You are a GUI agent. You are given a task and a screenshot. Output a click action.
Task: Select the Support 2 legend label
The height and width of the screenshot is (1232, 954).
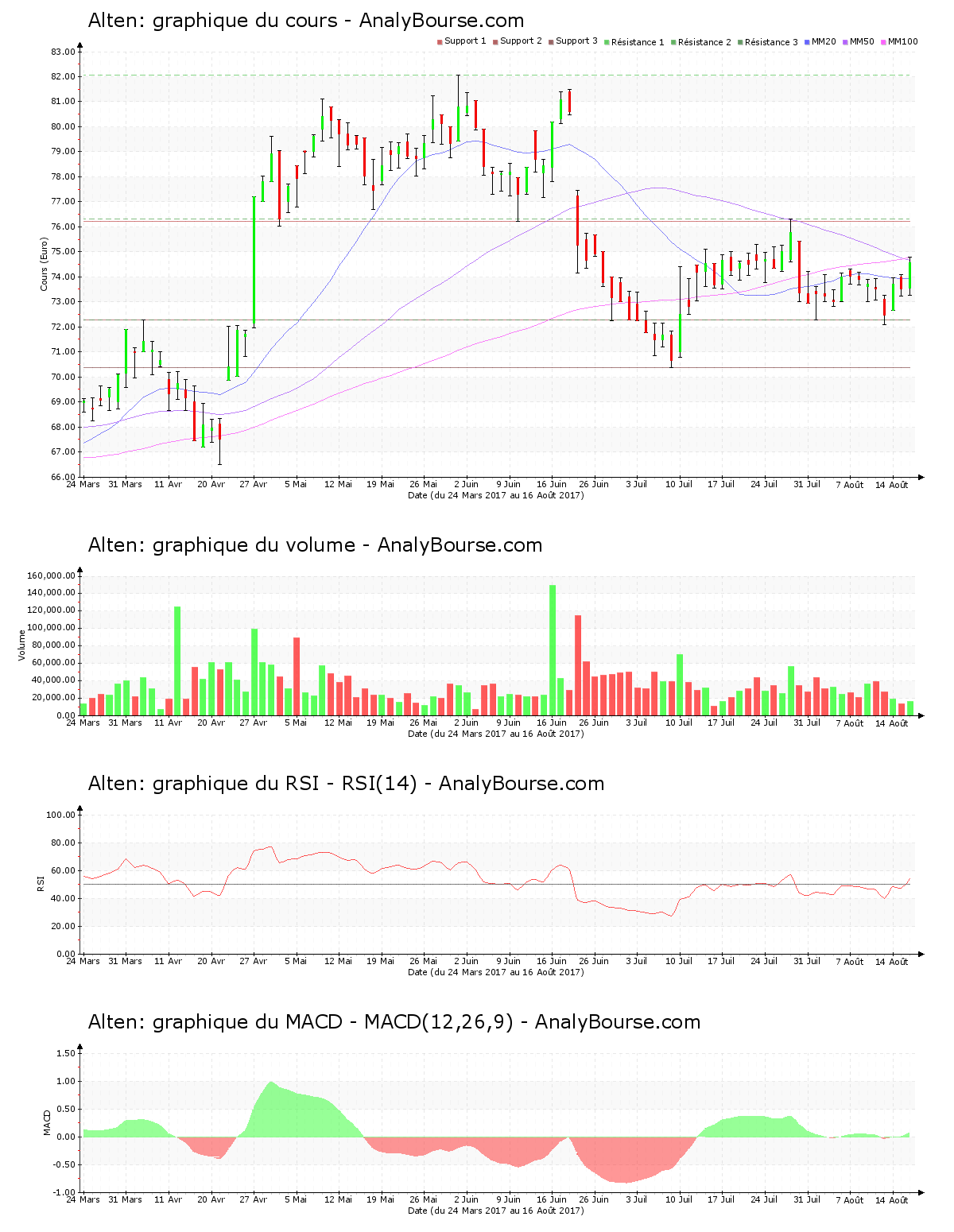pyautogui.click(x=521, y=41)
